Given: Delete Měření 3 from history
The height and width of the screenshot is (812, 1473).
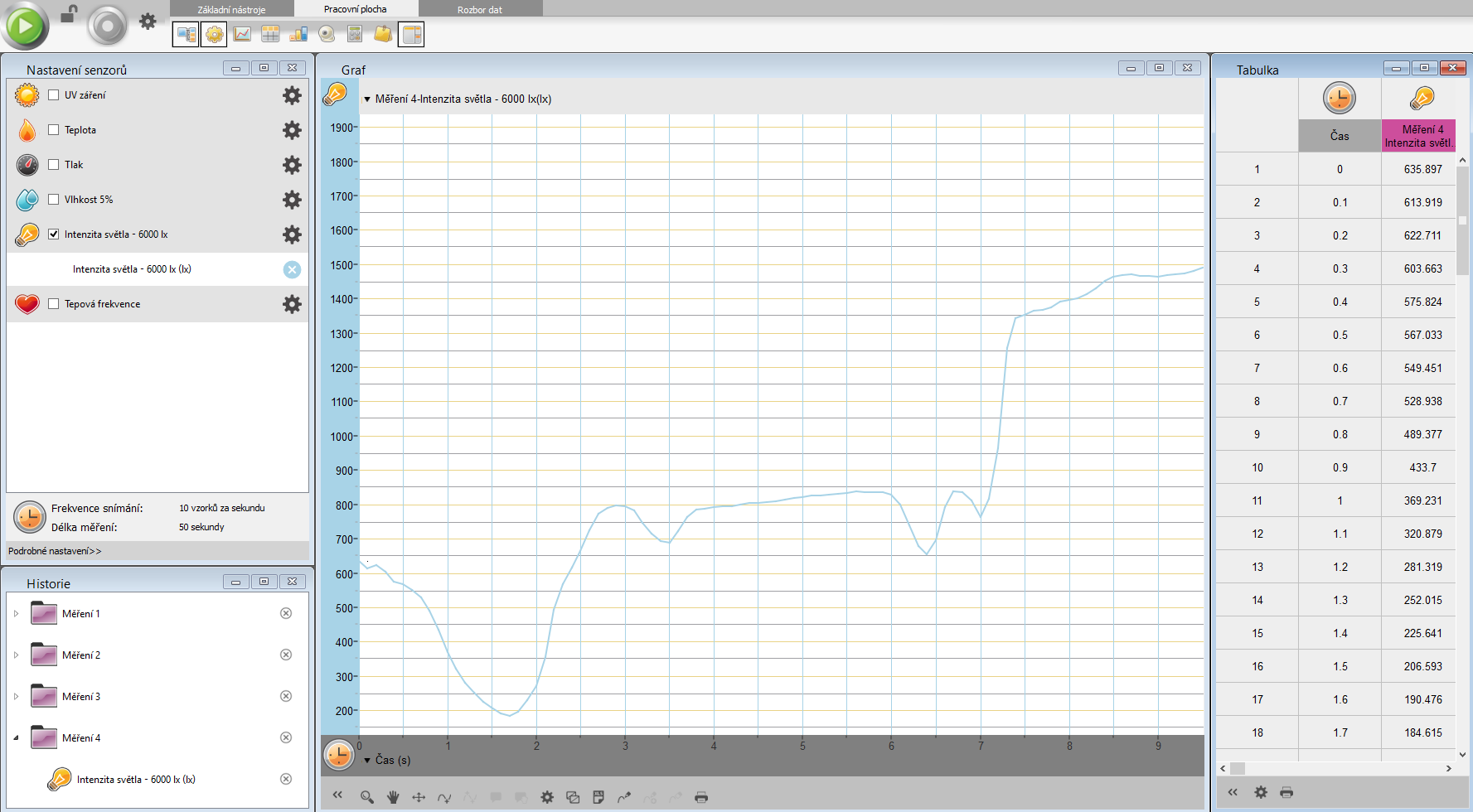Looking at the screenshot, I should tap(286, 696).
